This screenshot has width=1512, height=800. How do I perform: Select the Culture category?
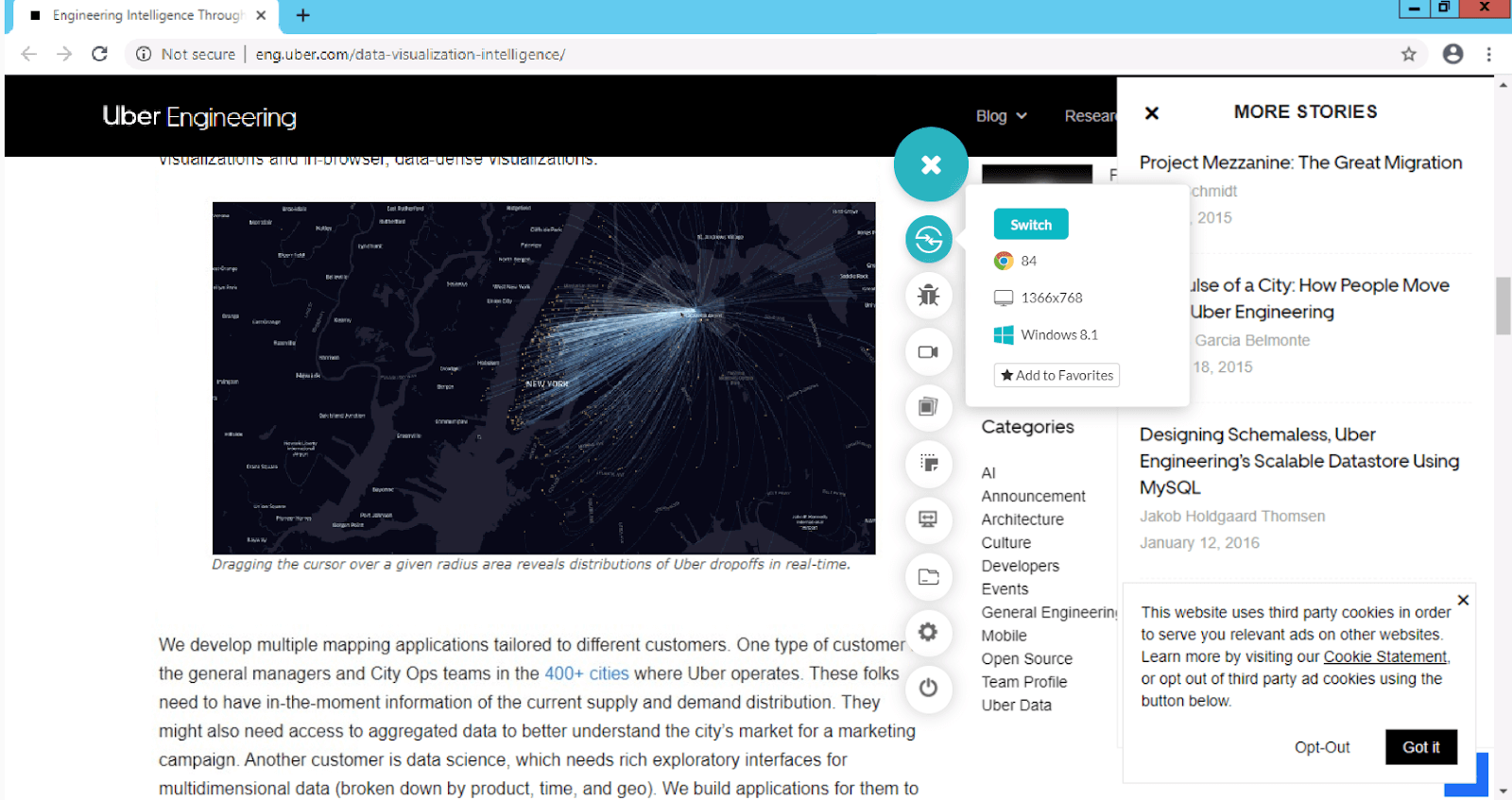coord(1006,543)
